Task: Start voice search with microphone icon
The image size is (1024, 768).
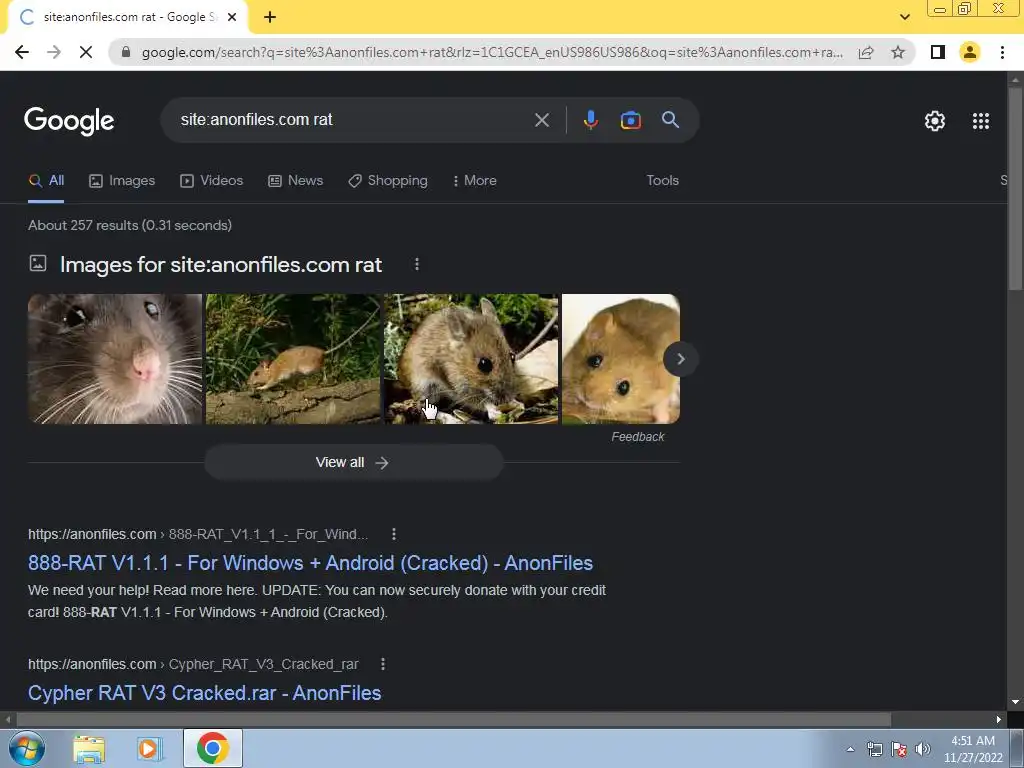Action: [590, 120]
